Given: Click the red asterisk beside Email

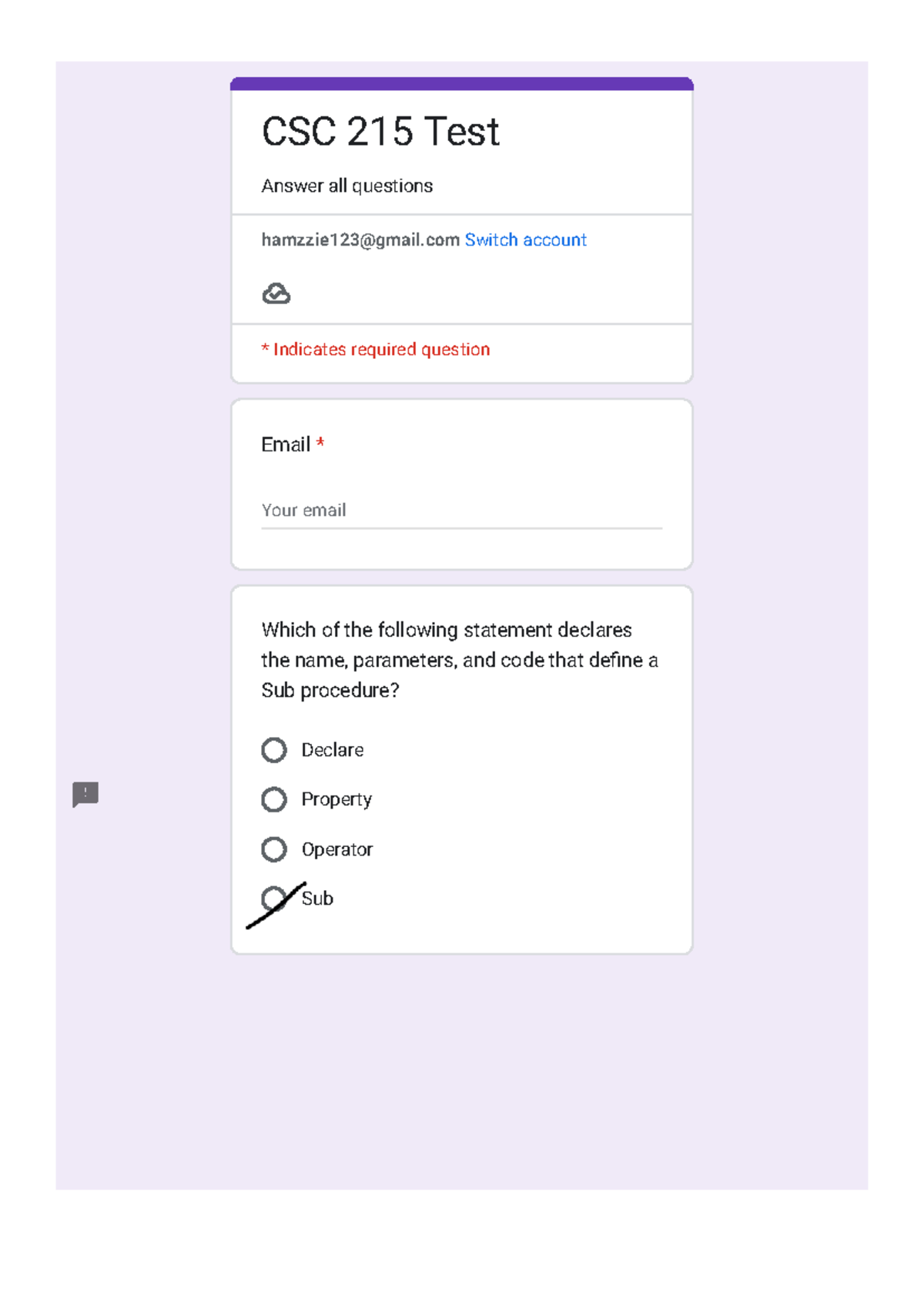Looking at the screenshot, I should pyautogui.click(x=320, y=444).
